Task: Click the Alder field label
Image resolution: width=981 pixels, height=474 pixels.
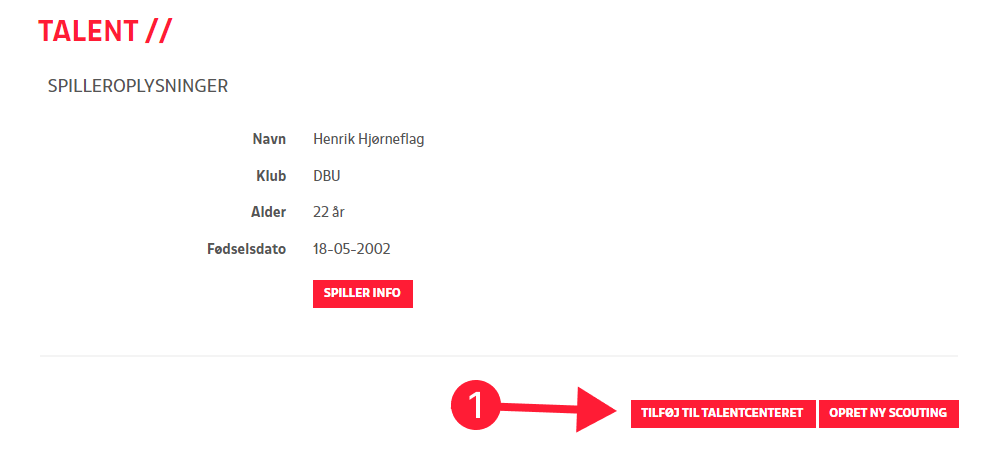Action: [x=268, y=212]
